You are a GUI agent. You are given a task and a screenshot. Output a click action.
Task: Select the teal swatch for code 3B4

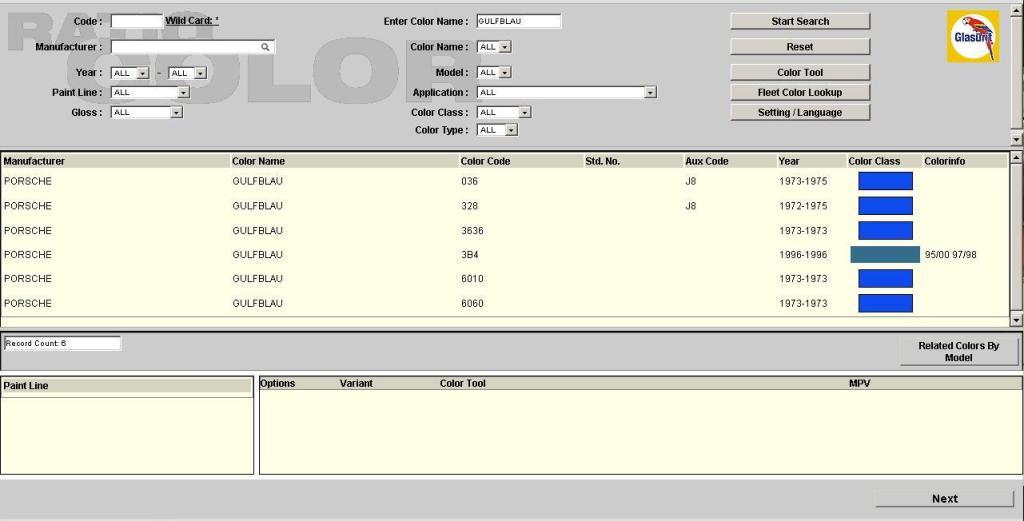tap(885, 255)
